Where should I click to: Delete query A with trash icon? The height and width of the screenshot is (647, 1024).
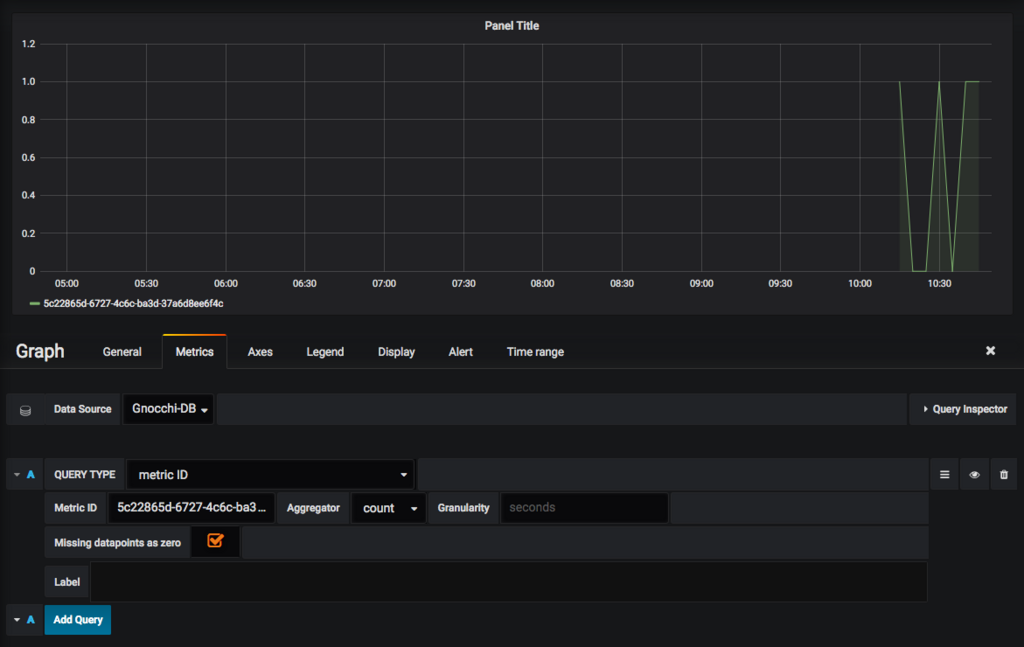(x=1004, y=475)
